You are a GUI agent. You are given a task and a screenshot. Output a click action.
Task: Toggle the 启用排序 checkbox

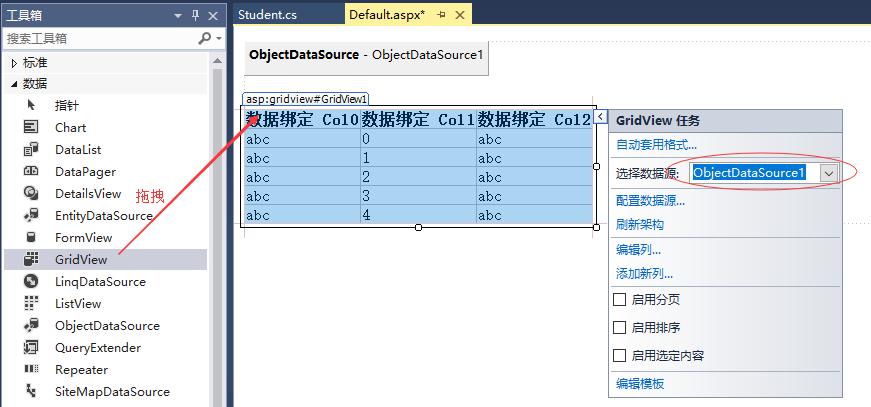pyautogui.click(x=619, y=327)
